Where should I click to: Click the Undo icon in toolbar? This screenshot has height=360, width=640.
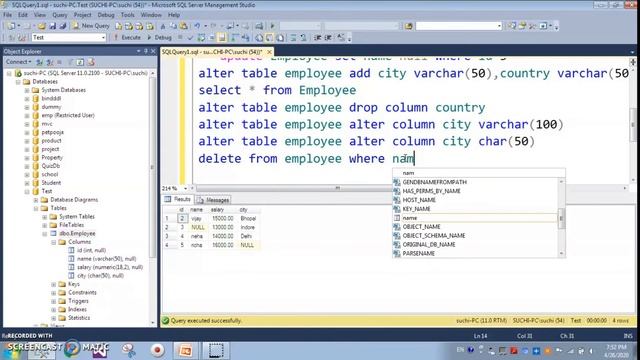pos(197,26)
